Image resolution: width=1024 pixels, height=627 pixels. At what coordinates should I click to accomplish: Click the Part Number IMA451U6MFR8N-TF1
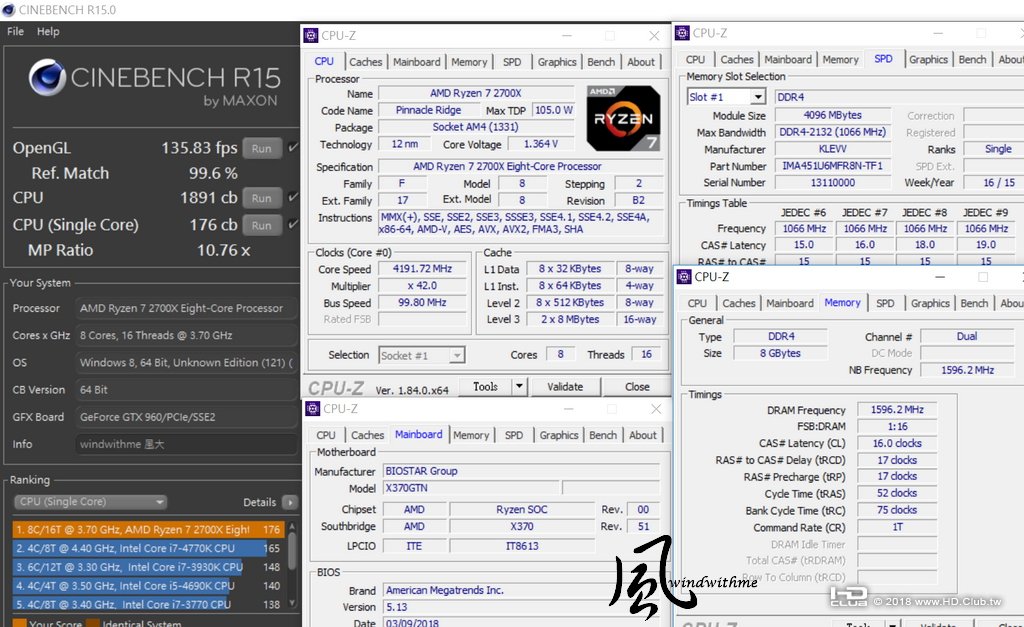tap(832, 166)
